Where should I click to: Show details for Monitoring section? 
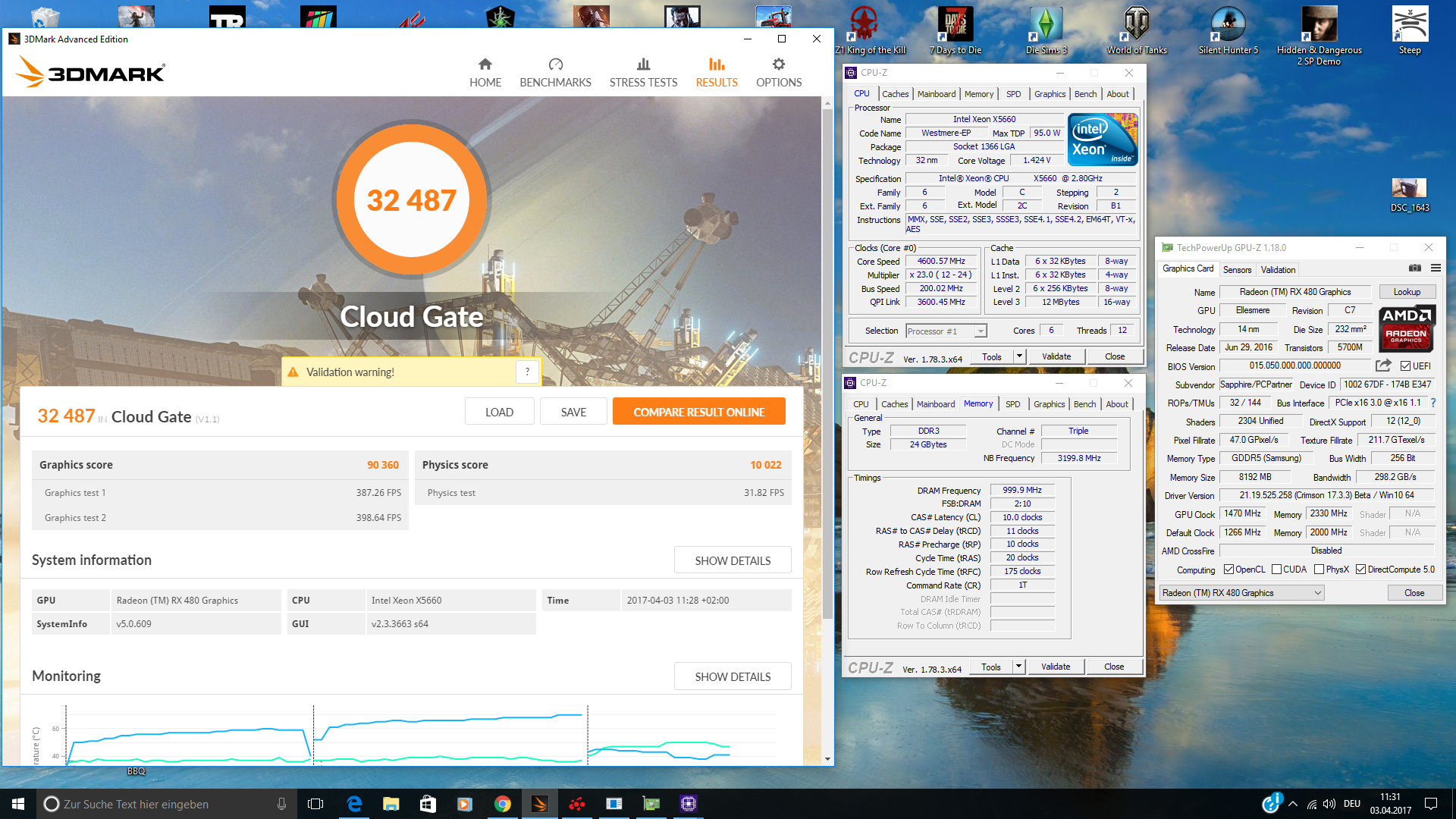(x=733, y=676)
